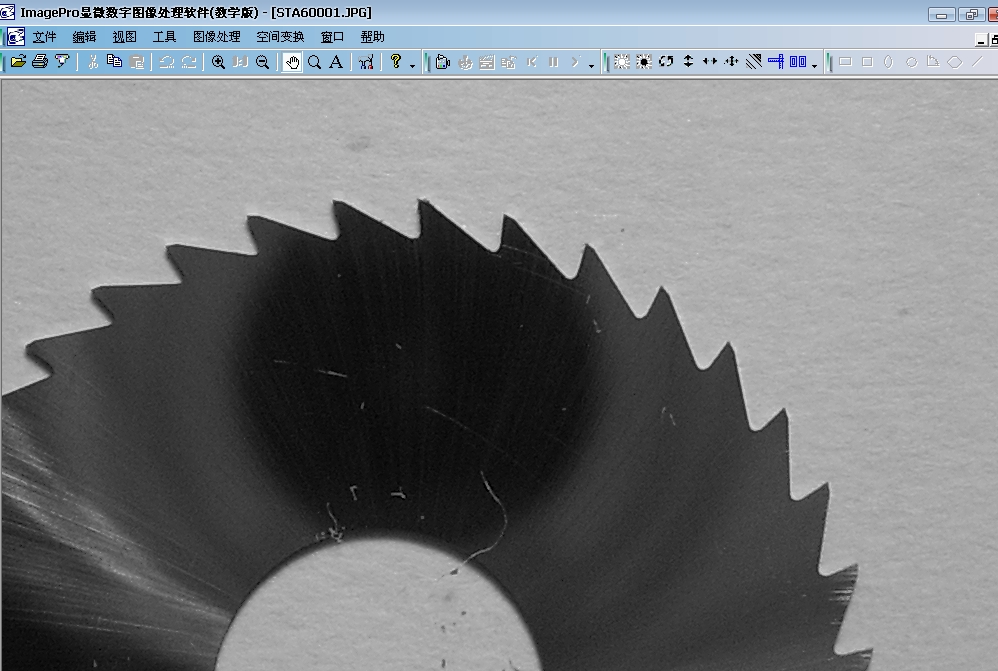Screen dimensions: 998x671
Task: Open the 图像处理 menu
Action: (216, 37)
